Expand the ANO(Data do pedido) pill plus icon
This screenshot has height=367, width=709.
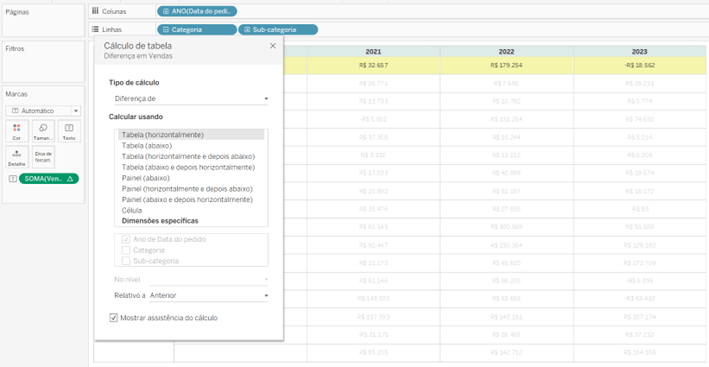[x=166, y=11]
